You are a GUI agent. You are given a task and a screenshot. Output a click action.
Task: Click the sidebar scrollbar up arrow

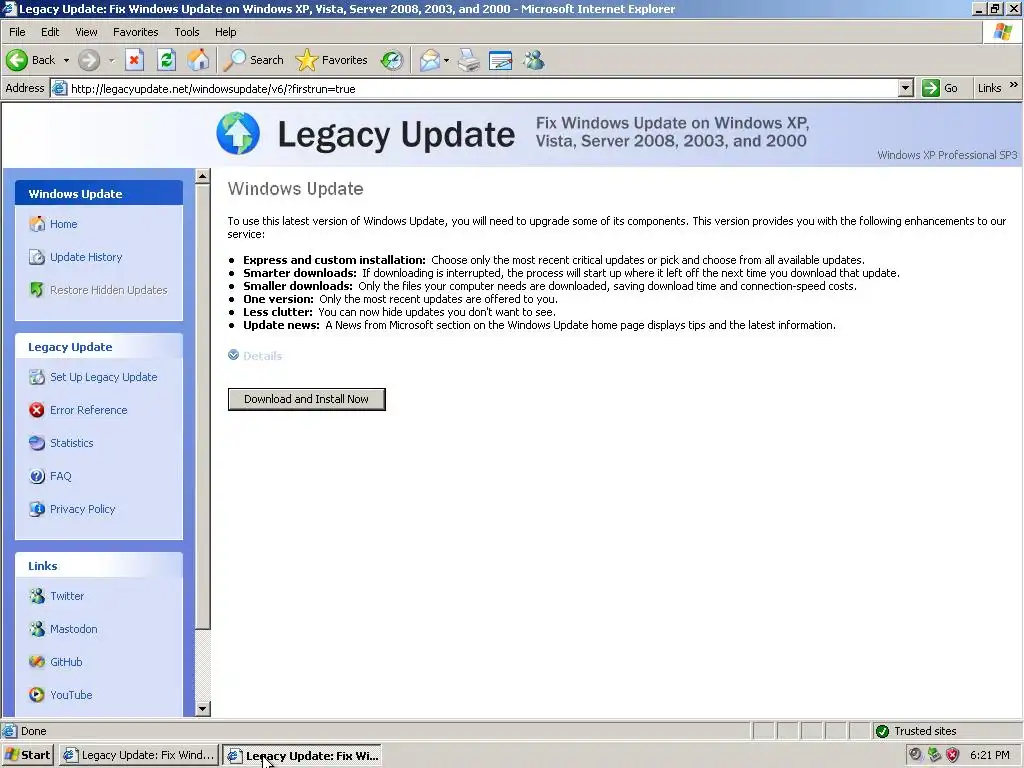(202, 176)
